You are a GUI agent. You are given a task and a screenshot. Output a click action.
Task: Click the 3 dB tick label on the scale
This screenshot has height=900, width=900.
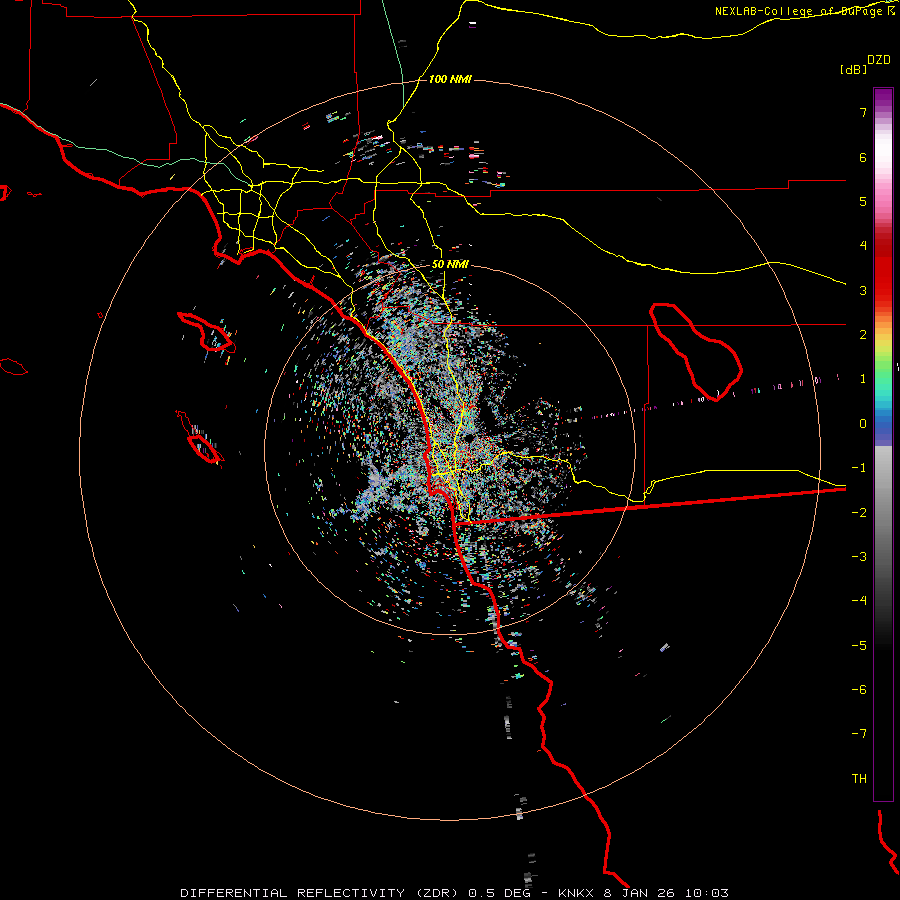[x=863, y=290]
